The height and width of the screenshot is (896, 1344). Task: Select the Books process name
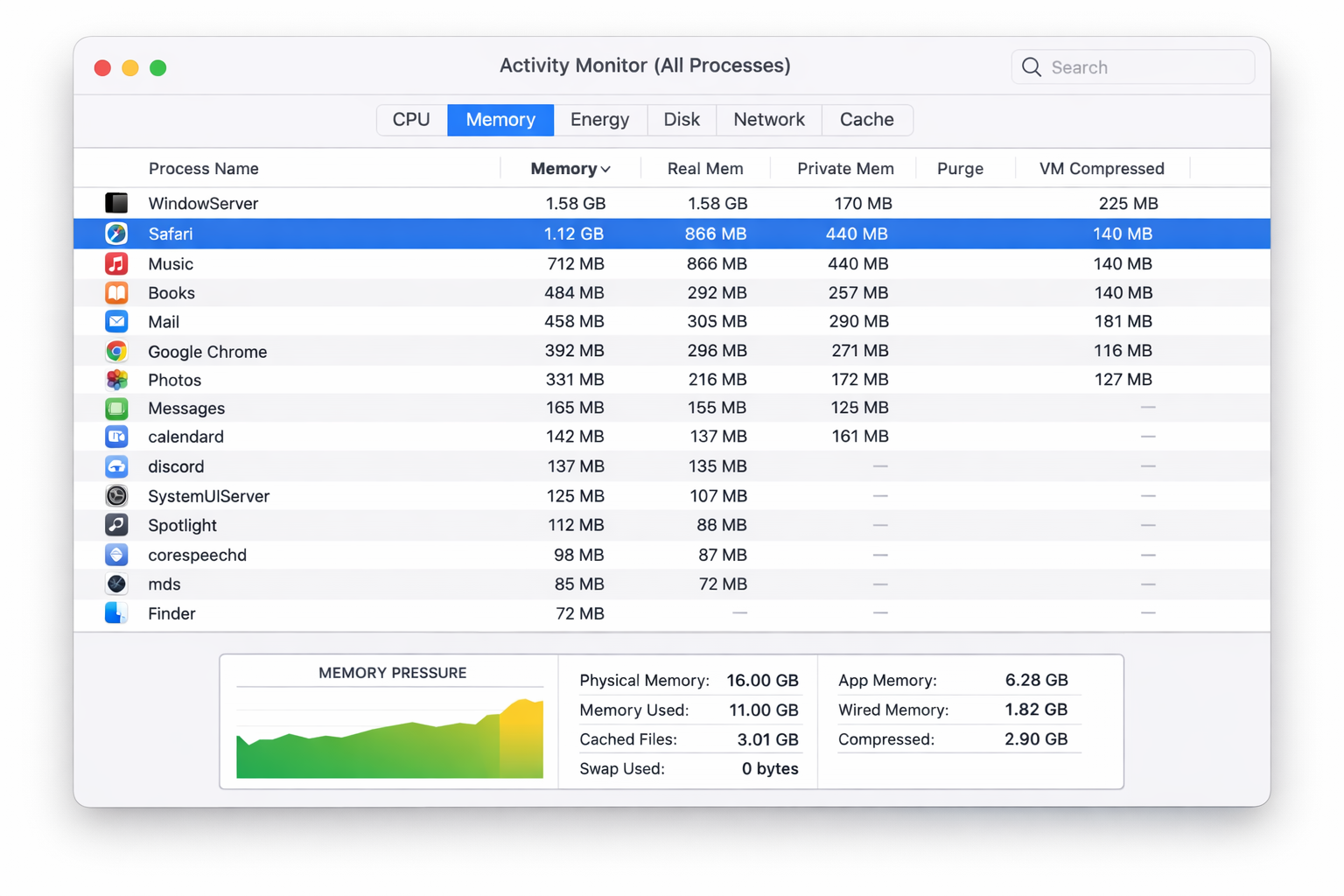[x=171, y=293]
